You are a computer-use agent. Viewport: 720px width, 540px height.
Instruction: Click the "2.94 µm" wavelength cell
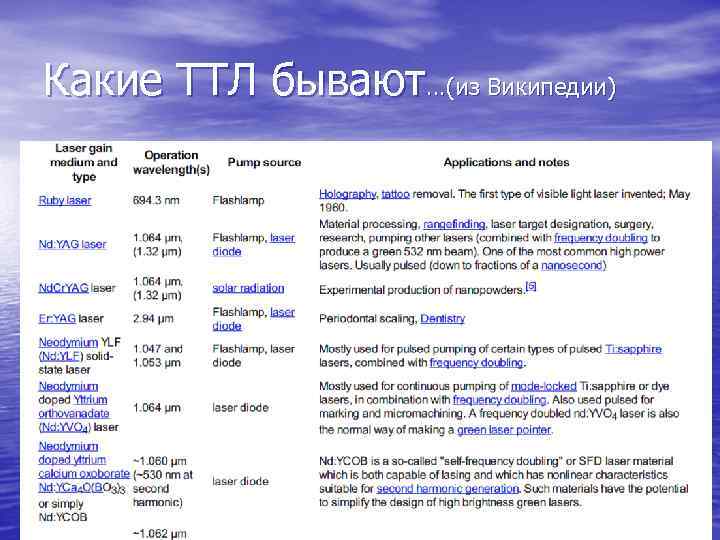pyautogui.click(x=153, y=318)
